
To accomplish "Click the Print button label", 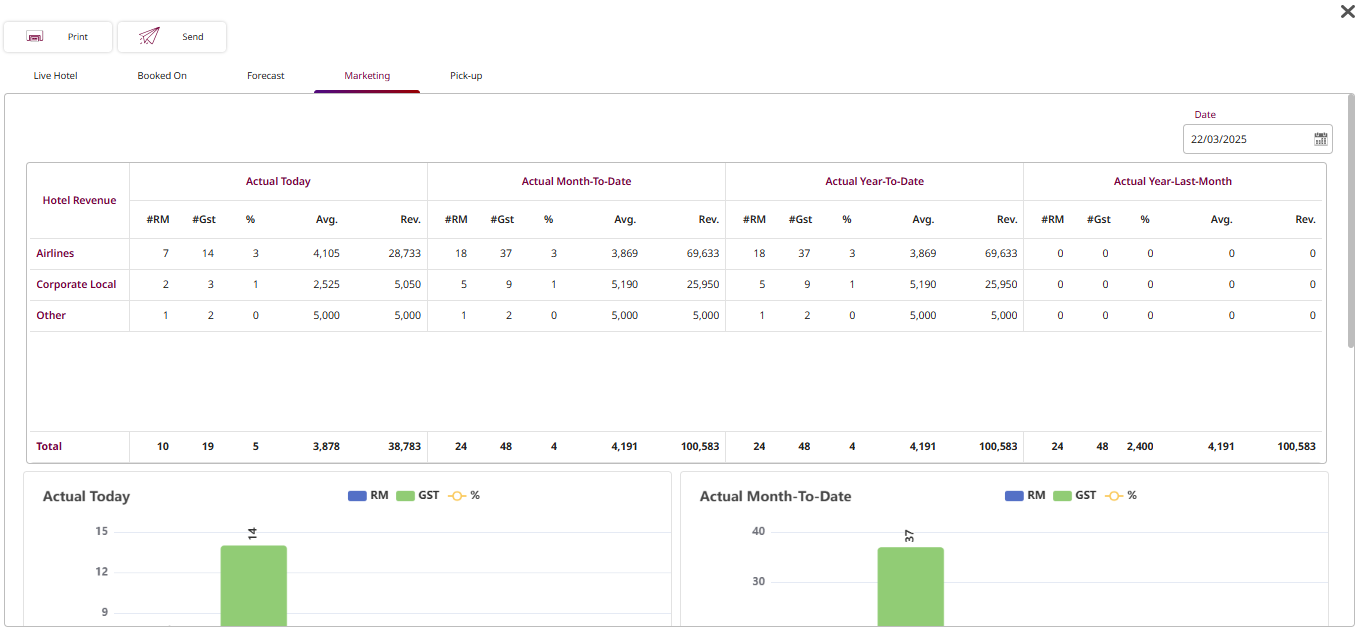I will (x=78, y=37).
